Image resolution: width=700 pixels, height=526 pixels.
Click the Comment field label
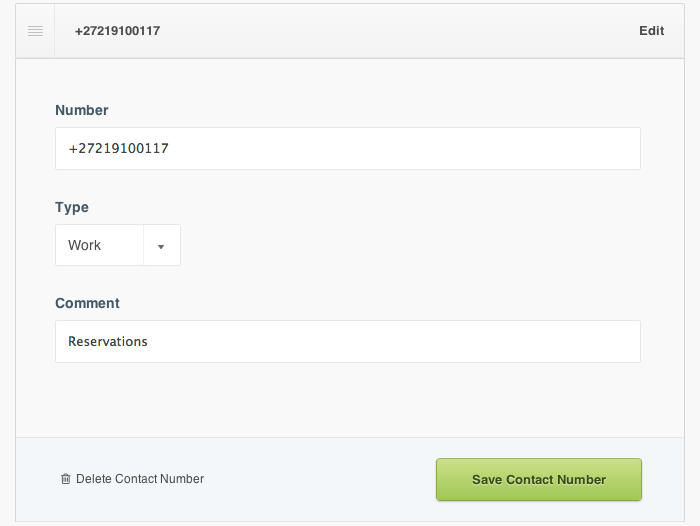[87, 303]
